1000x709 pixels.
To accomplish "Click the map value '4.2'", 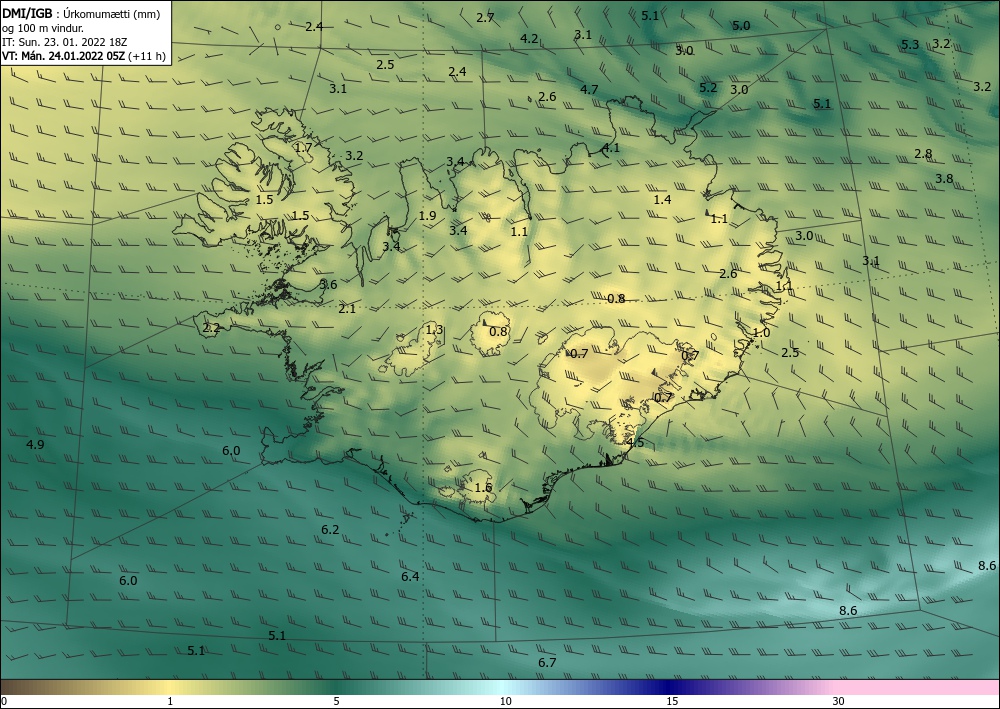I will tap(529, 39).
